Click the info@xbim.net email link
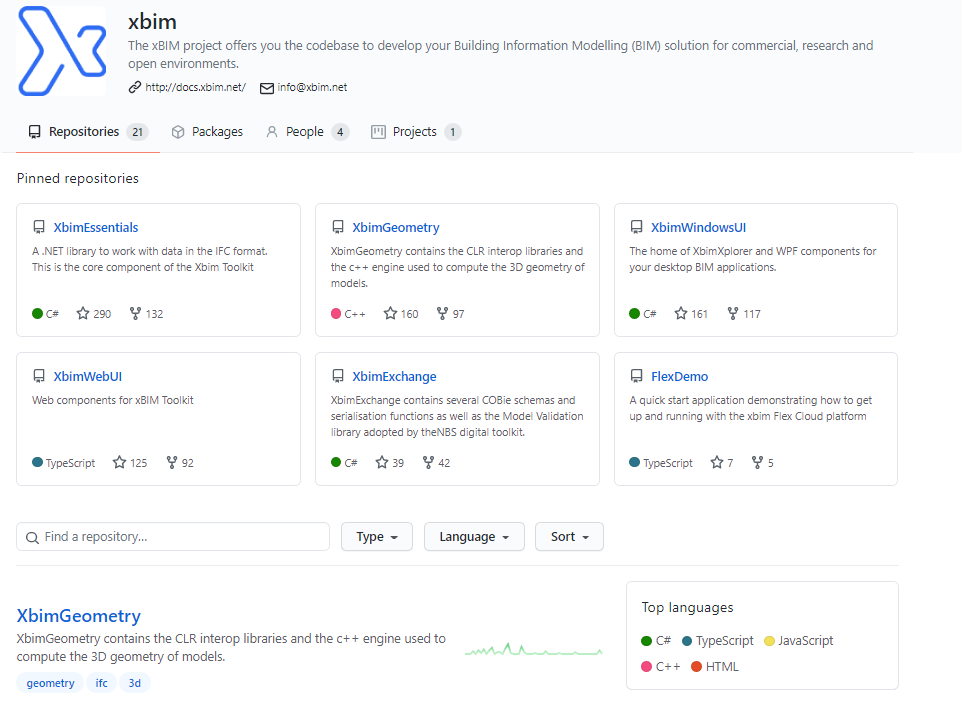The height and width of the screenshot is (701, 962). click(x=312, y=88)
